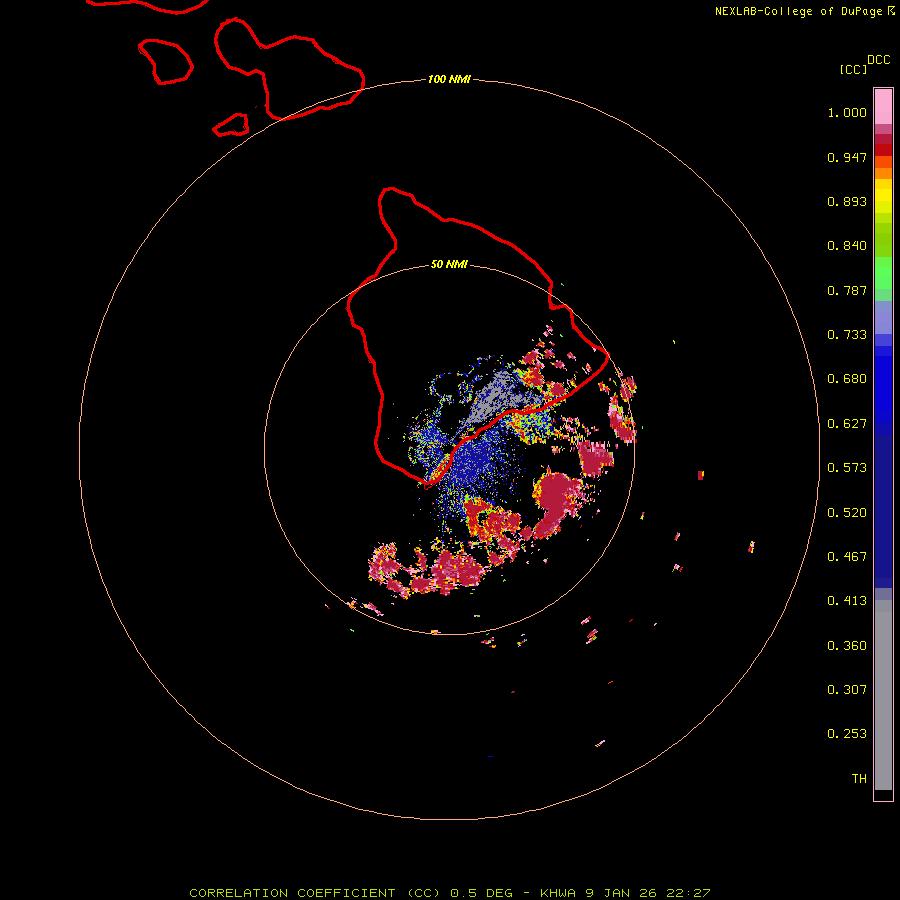
Task: Click the Correlation Coefficient caption at bottom
Action: point(450,893)
